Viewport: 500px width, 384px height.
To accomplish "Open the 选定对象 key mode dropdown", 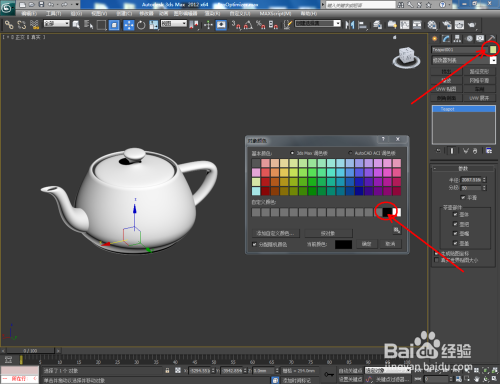I will click(x=388, y=370).
